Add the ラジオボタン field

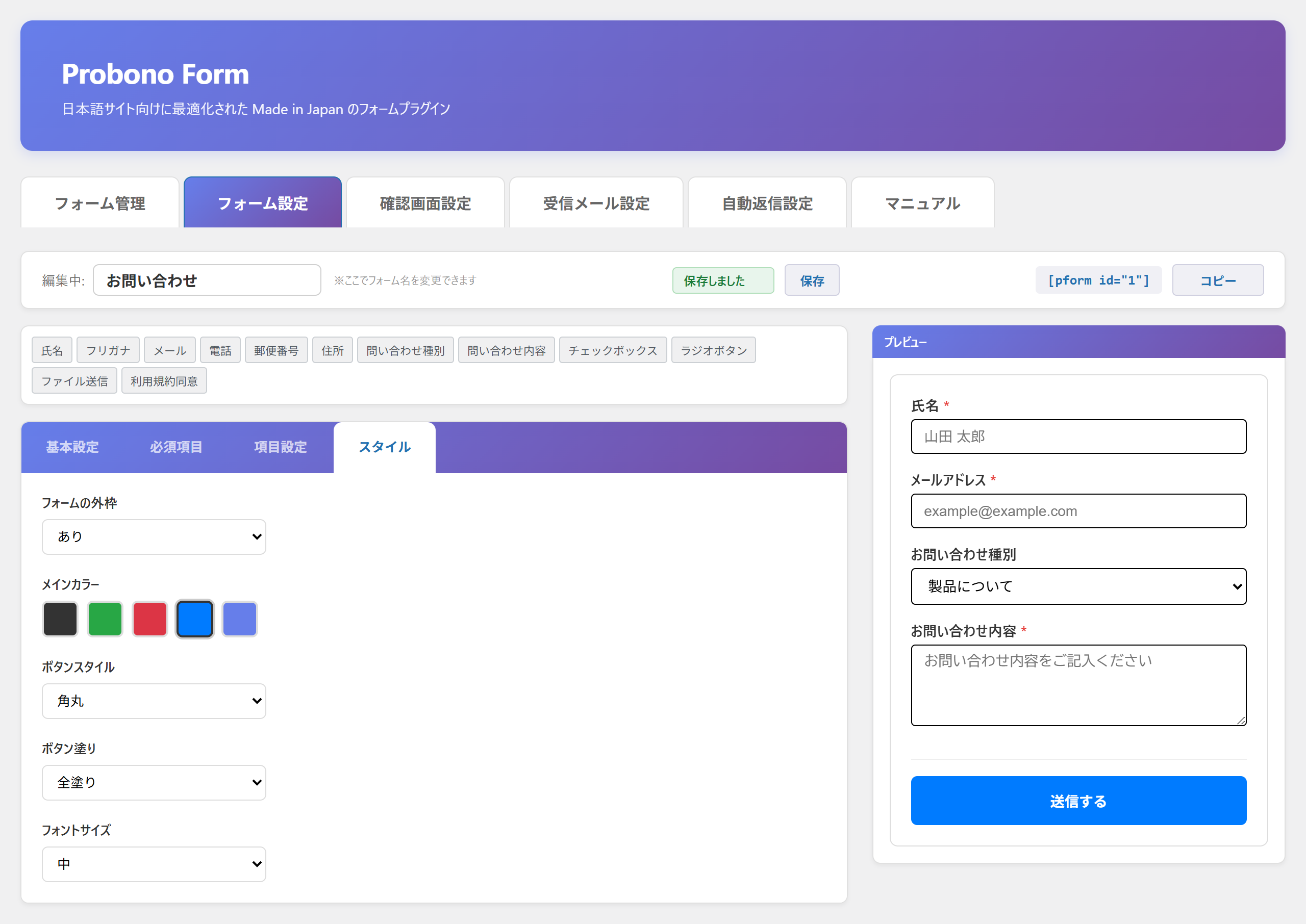(714, 350)
